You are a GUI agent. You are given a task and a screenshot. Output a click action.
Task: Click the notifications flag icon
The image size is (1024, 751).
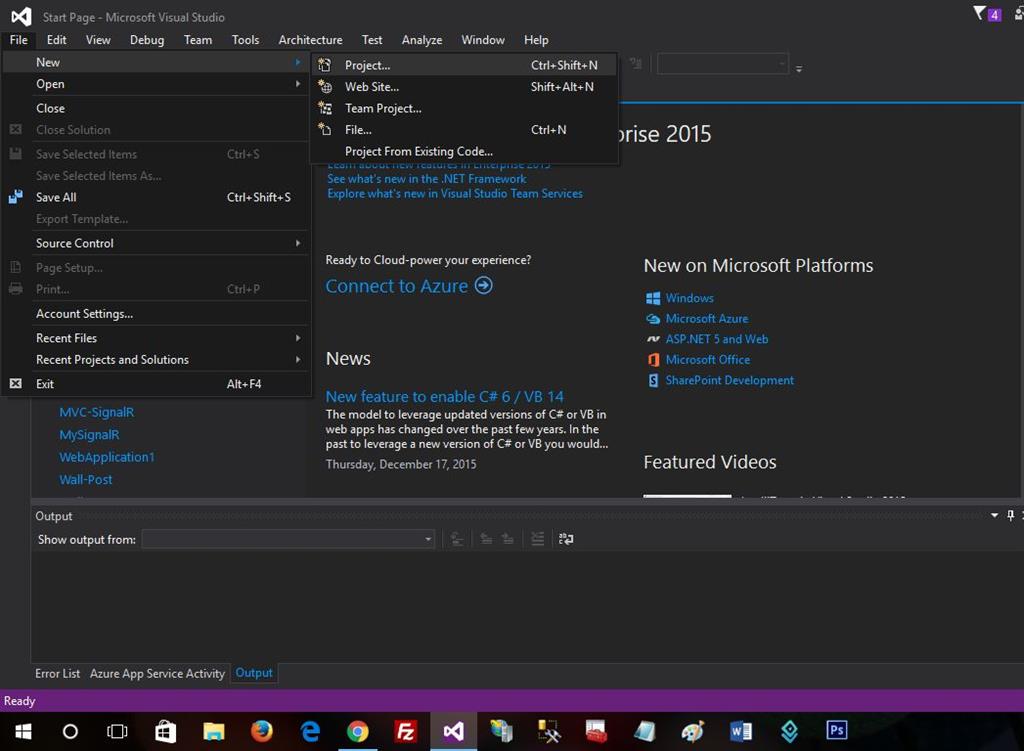point(980,13)
